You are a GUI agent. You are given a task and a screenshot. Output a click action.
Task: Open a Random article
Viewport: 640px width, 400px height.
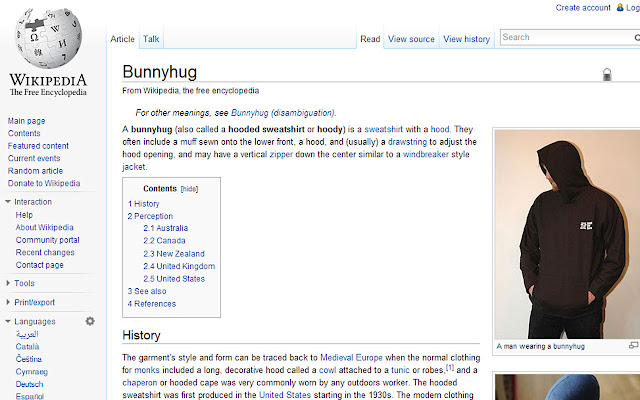coord(35,171)
